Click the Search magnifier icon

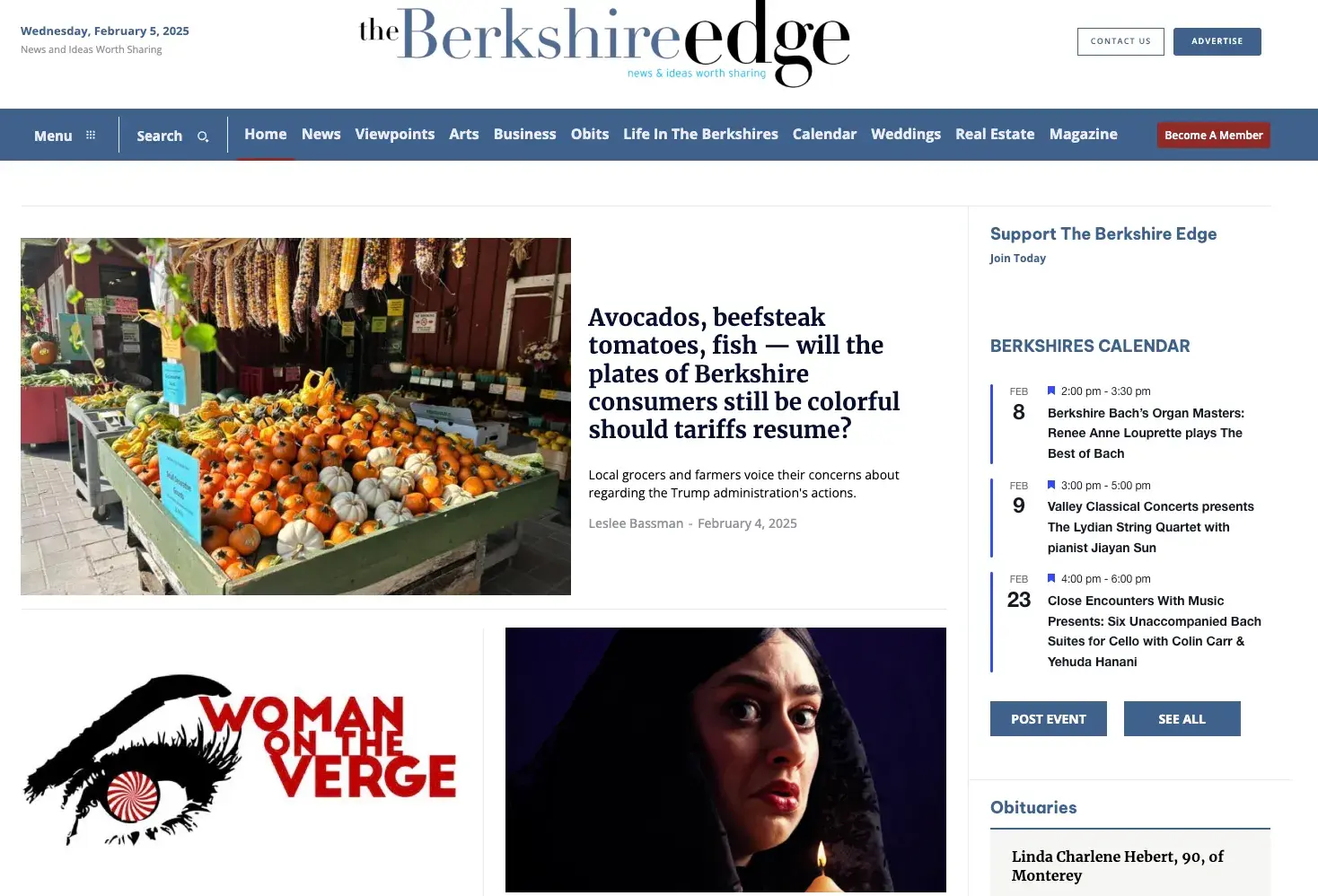point(203,136)
